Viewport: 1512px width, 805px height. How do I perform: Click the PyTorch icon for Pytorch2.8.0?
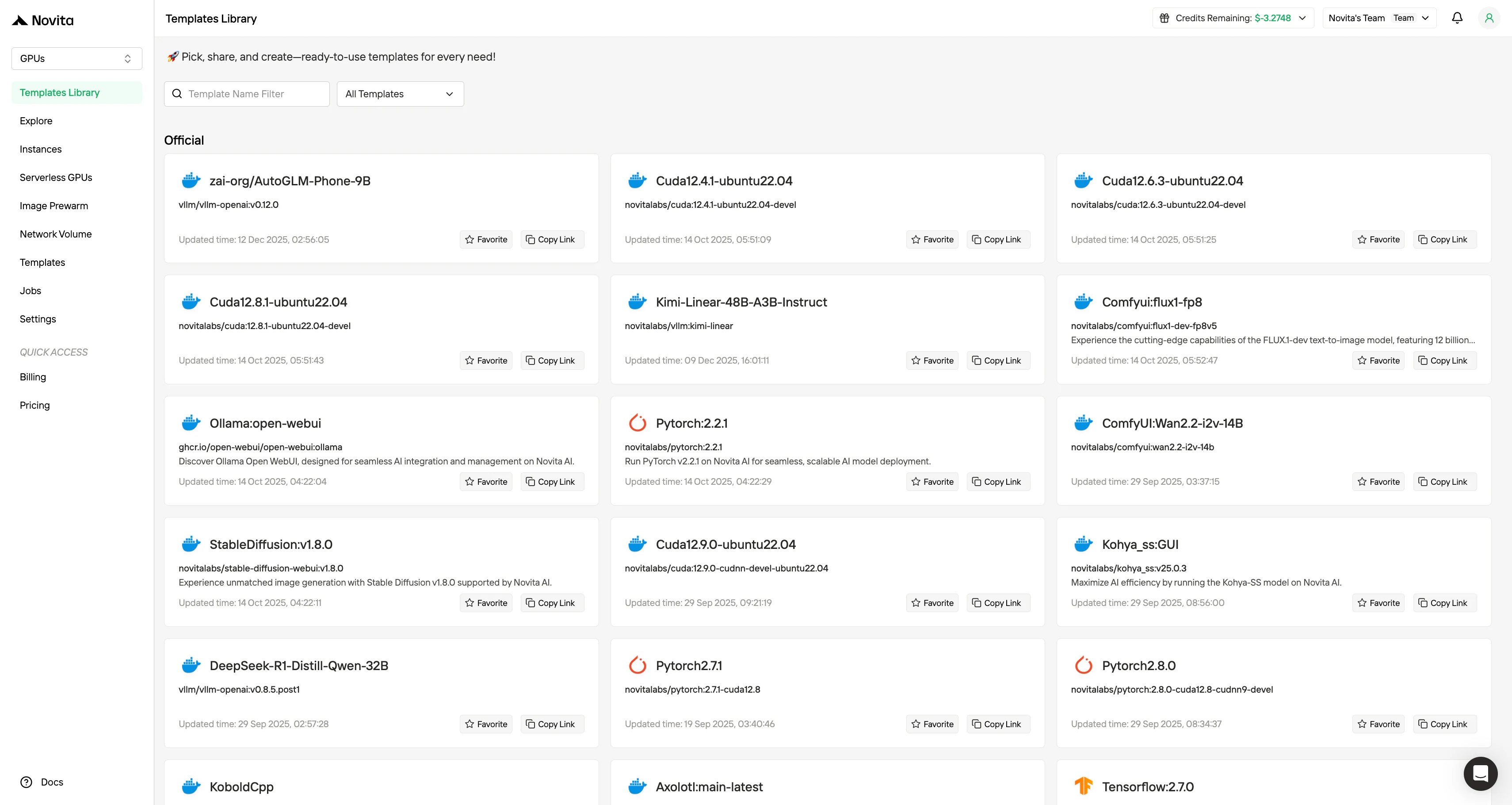(x=1083, y=666)
